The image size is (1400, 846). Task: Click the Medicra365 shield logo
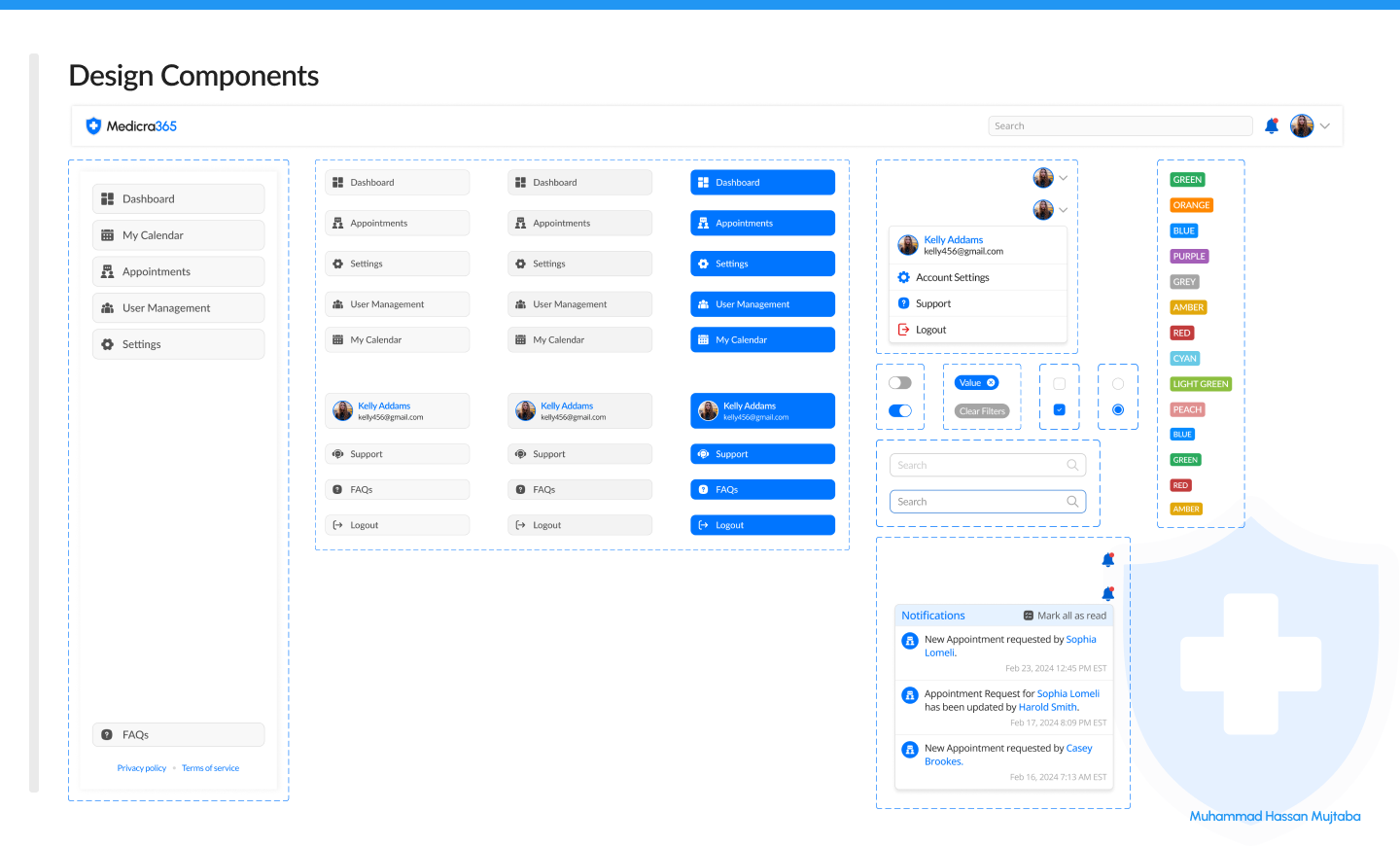(93, 125)
